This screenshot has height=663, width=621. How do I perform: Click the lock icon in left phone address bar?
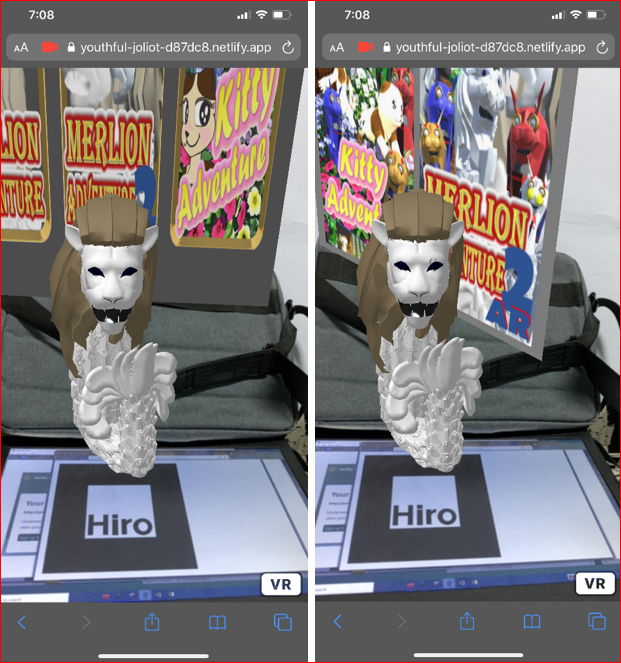71,47
